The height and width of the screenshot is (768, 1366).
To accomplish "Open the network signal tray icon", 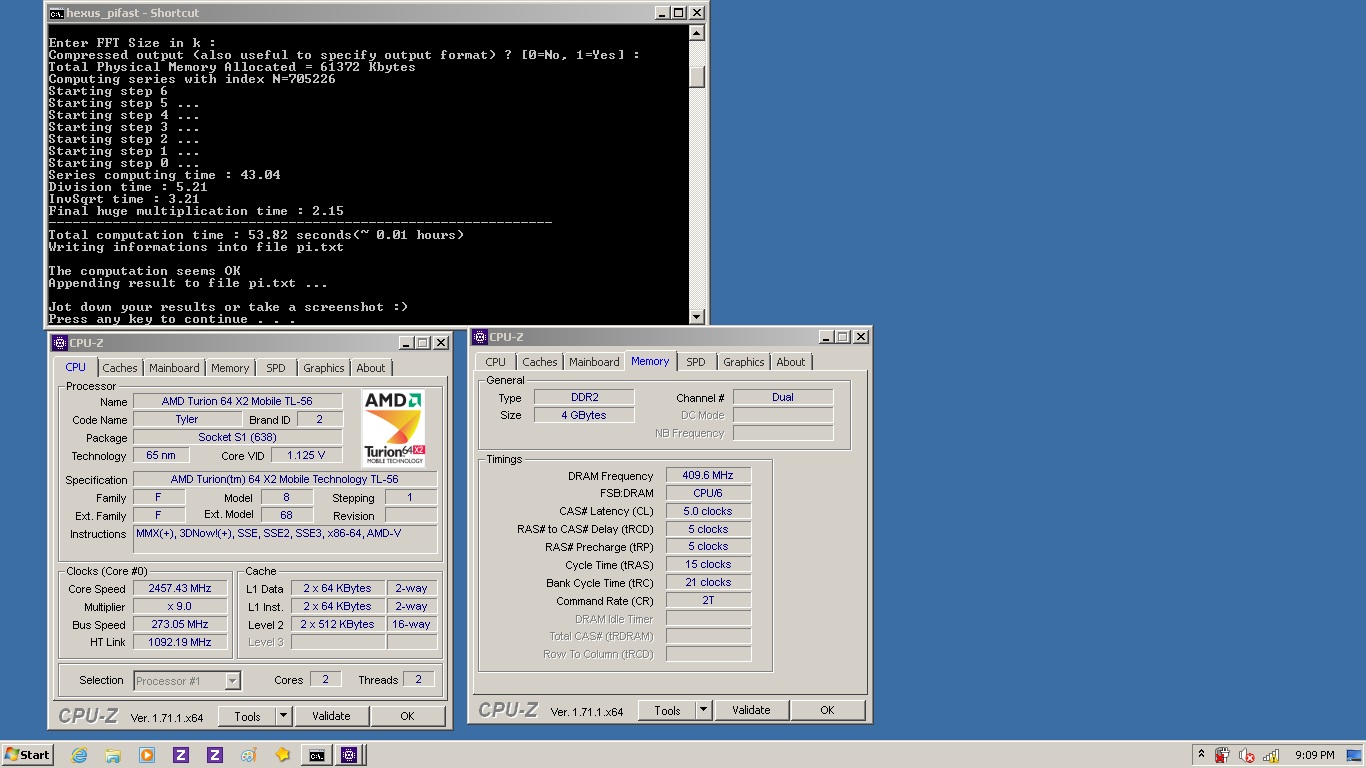I will coord(1271,755).
